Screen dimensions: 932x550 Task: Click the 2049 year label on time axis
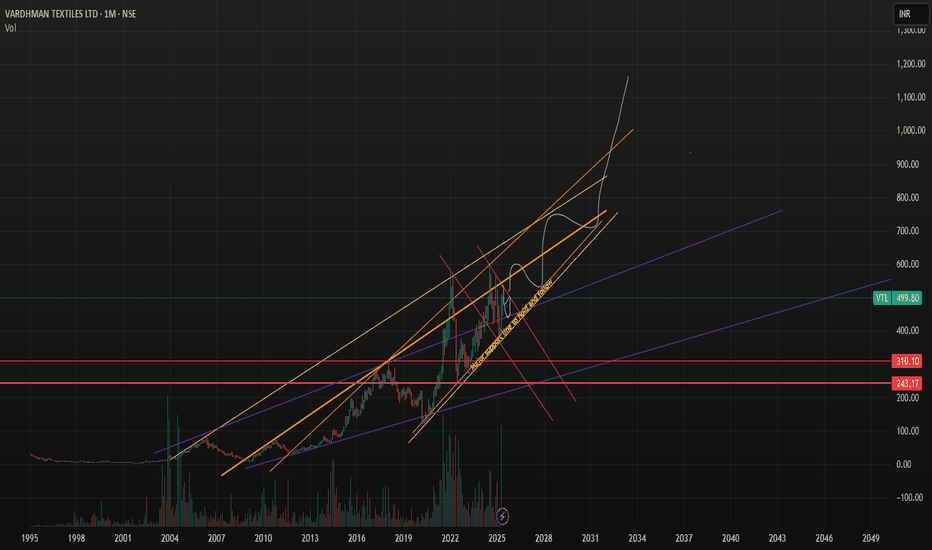pos(871,538)
